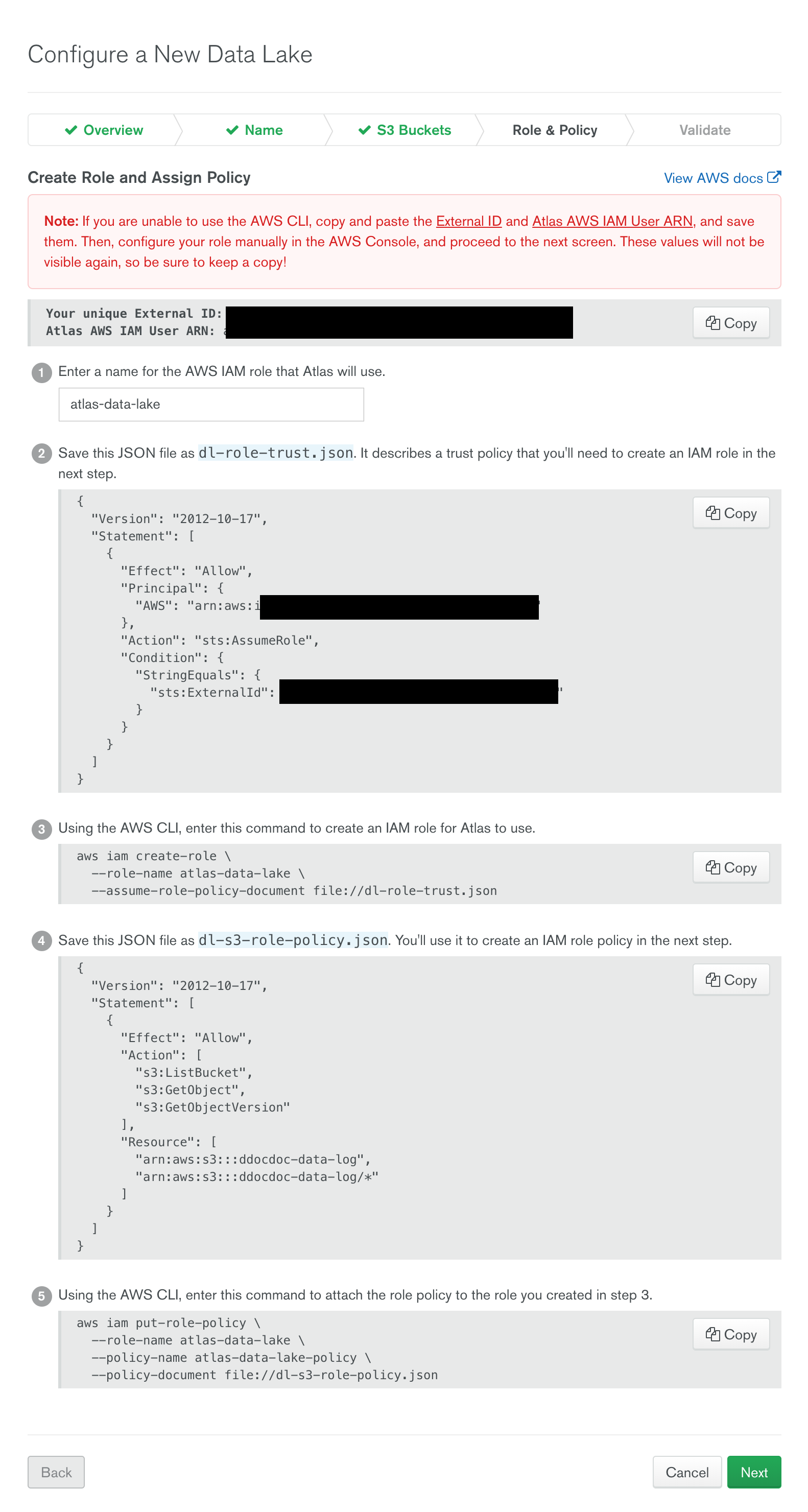This screenshot has height=1512, width=808.
Task: Copy the dl-s3-role-policy.json contents
Action: pos(730,980)
